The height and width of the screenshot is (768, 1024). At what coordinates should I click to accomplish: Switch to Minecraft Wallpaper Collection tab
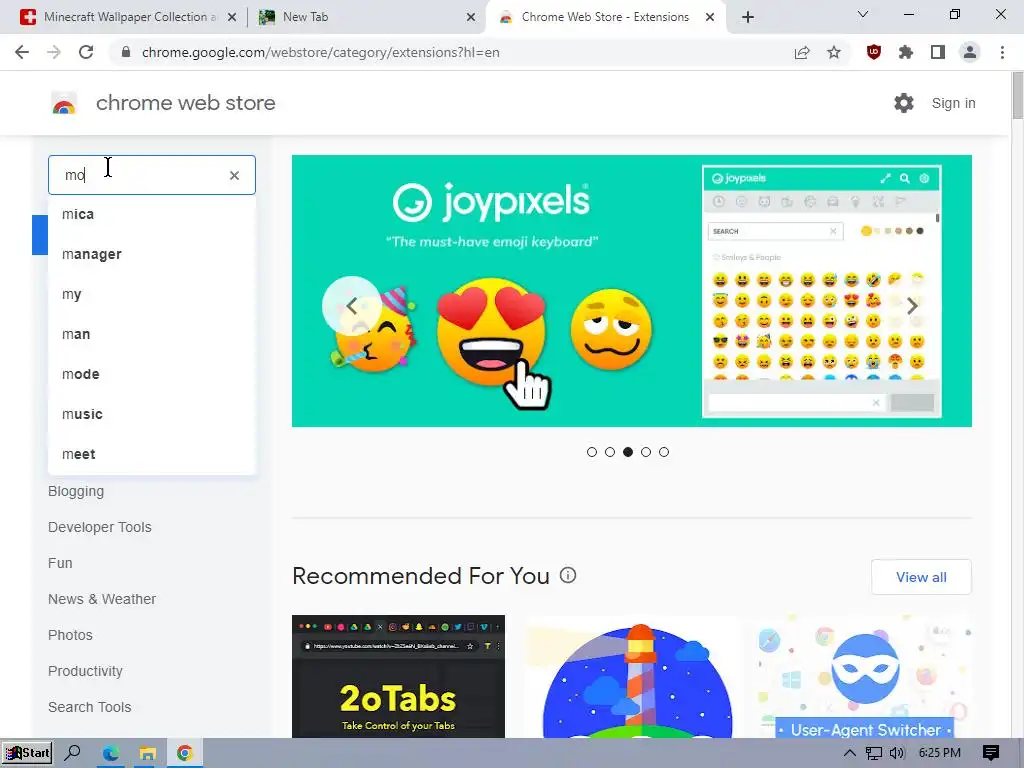(130, 17)
